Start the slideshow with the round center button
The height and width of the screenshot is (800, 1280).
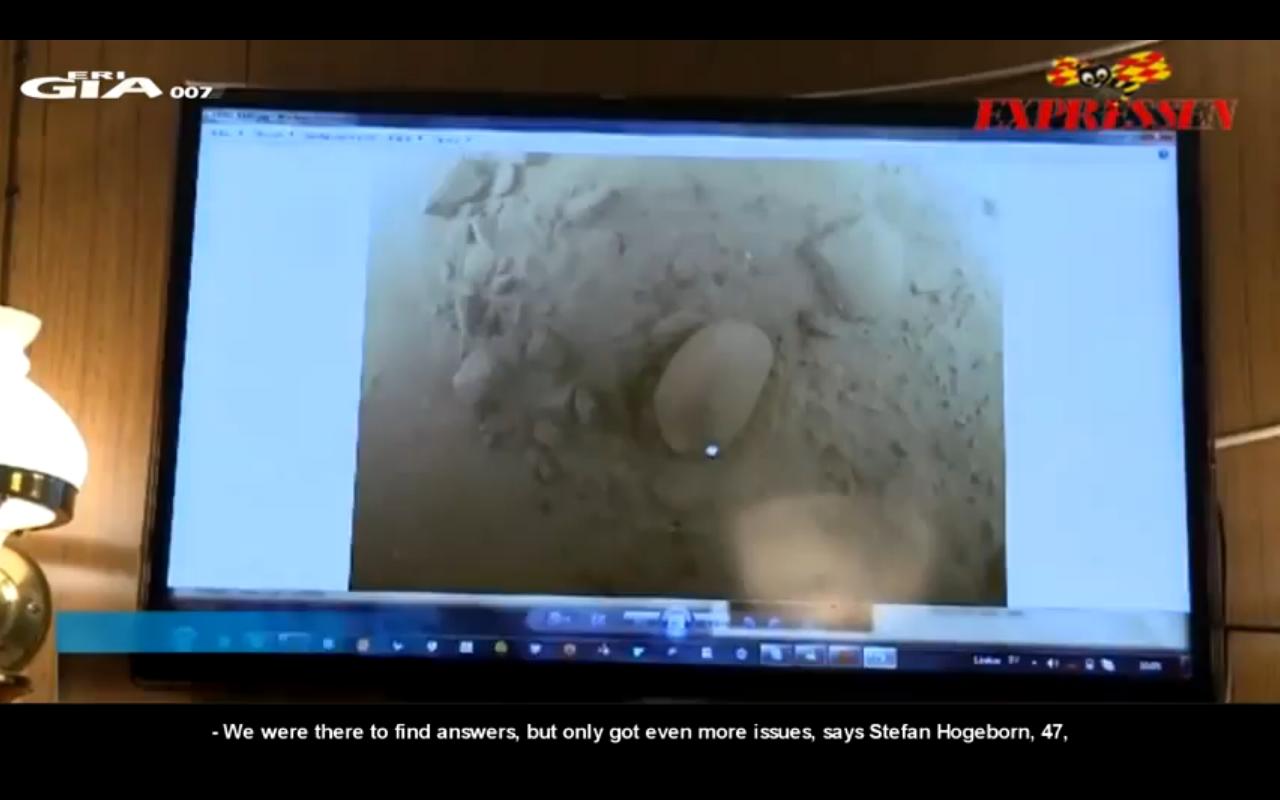point(676,622)
